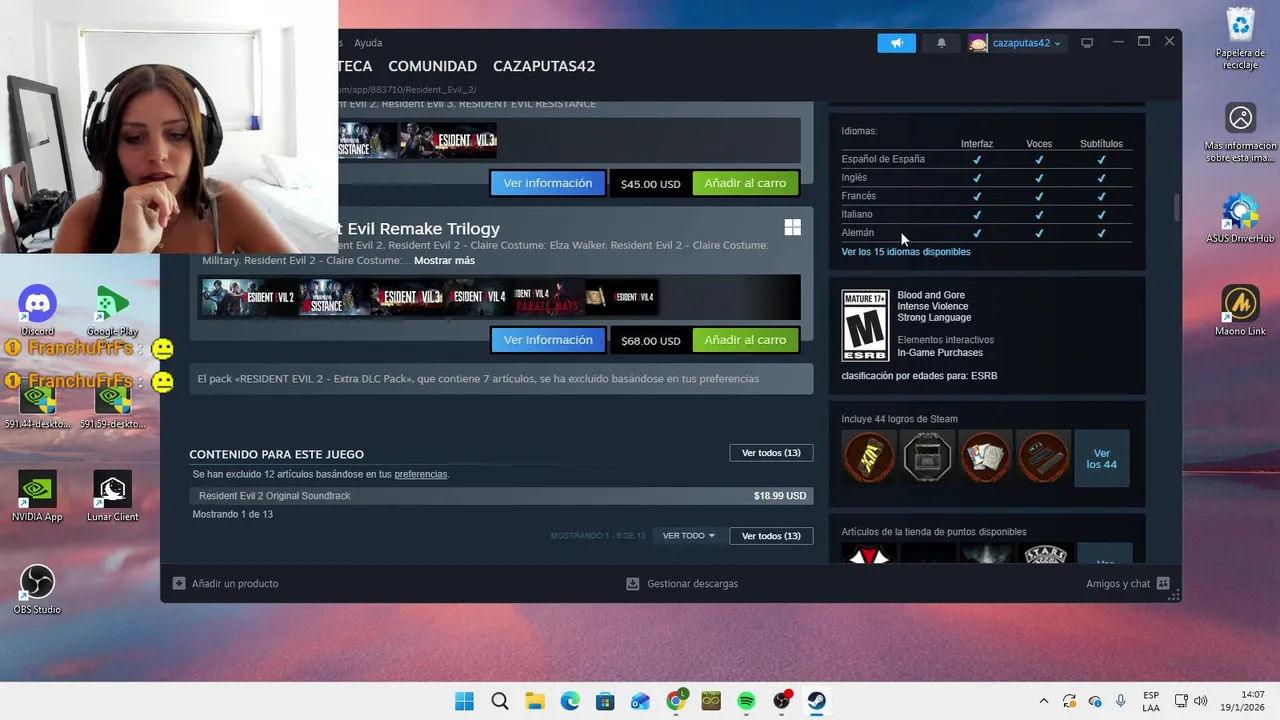Open the Ayuda menu
Image resolution: width=1280 pixels, height=720 pixels.
click(x=368, y=43)
